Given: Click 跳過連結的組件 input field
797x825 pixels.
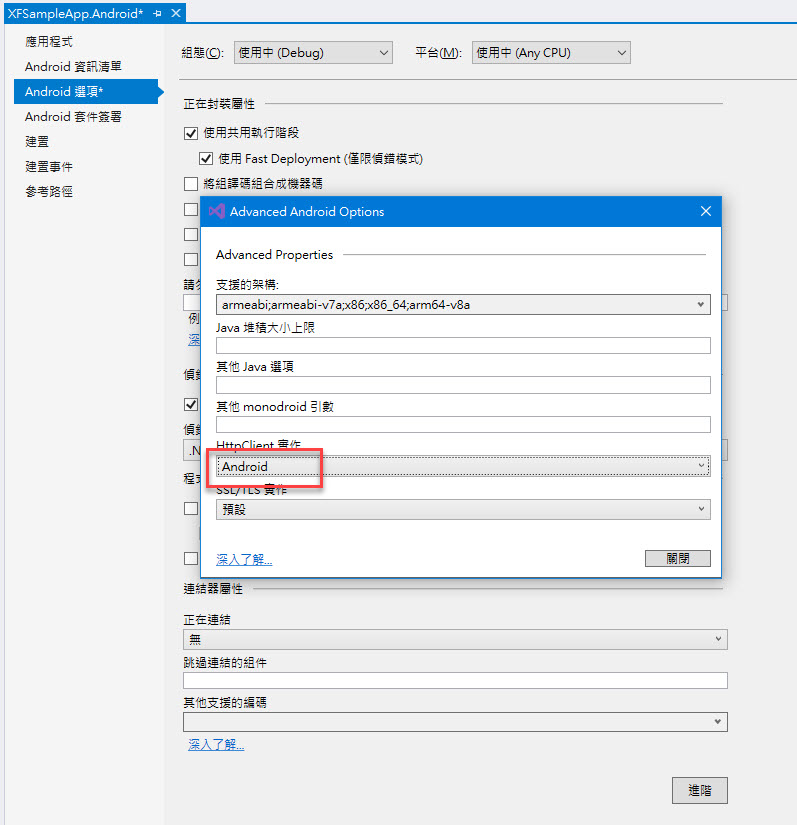Looking at the screenshot, I should pyautogui.click(x=455, y=680).
